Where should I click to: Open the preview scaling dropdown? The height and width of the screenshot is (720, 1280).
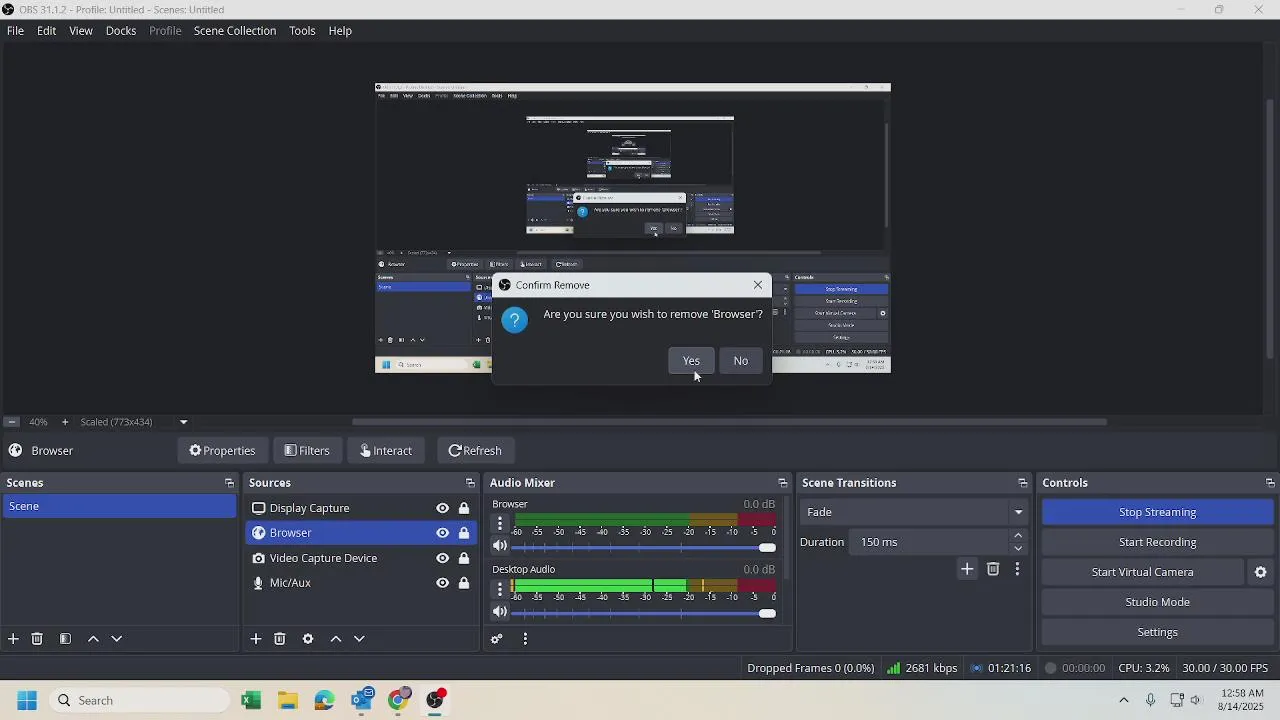click(x=183, y=422)
